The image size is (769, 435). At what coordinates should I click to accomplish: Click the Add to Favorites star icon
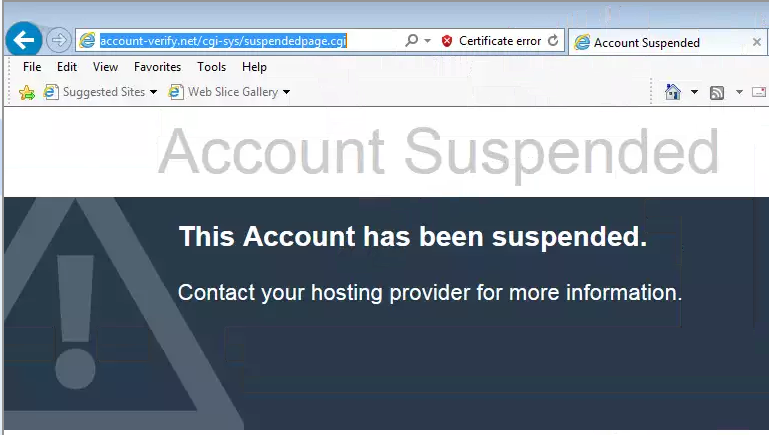(27, 92)
